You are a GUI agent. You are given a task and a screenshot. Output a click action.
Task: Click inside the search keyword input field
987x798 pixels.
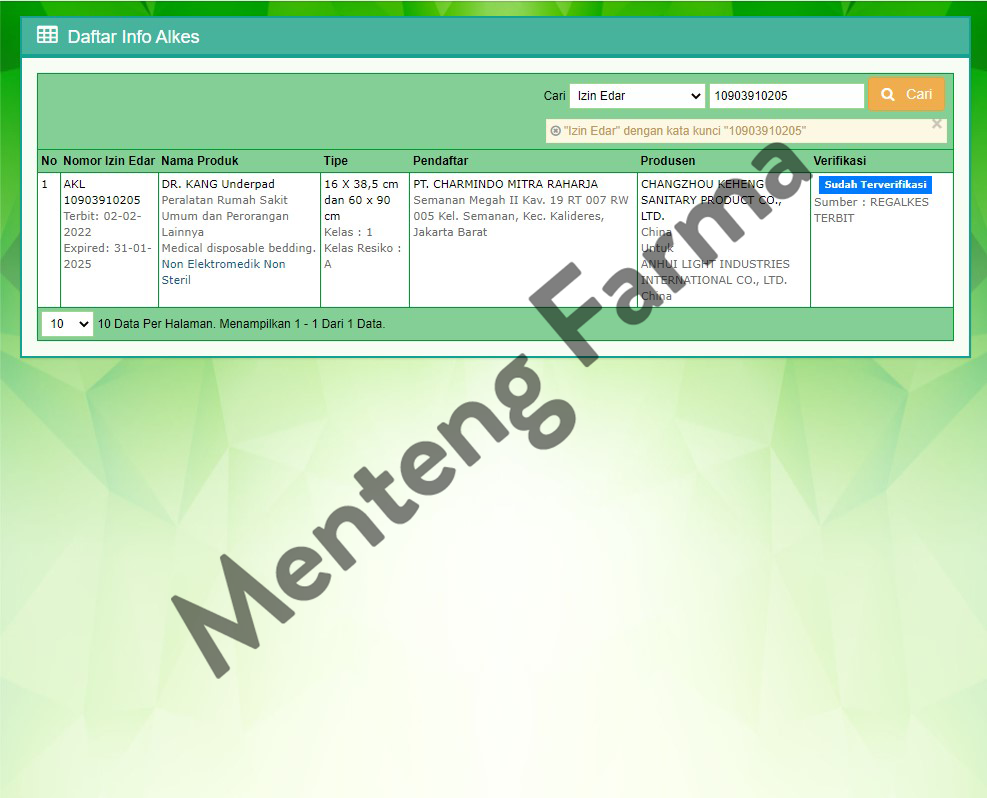(787, 95)
